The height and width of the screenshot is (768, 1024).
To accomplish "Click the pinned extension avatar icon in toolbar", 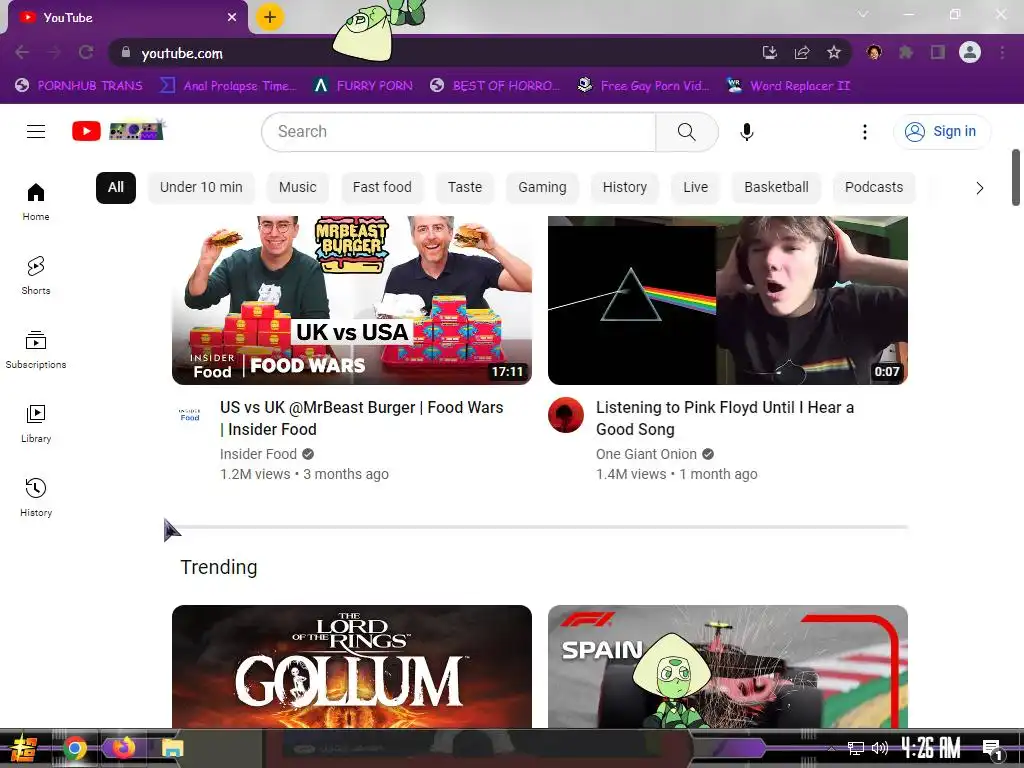I will (x=874, y=52).
